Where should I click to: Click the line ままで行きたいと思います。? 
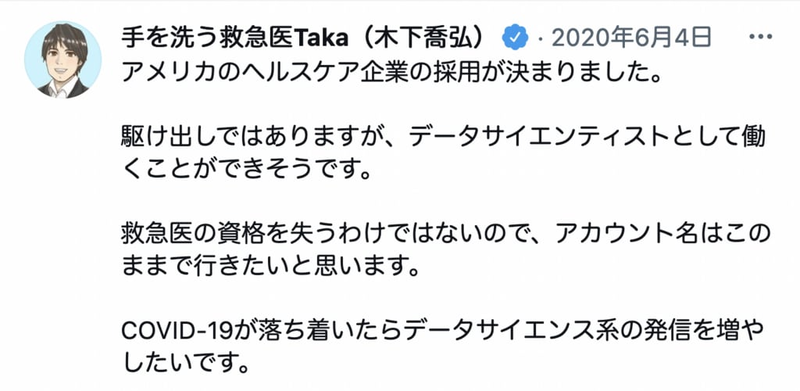click(269, 266)
